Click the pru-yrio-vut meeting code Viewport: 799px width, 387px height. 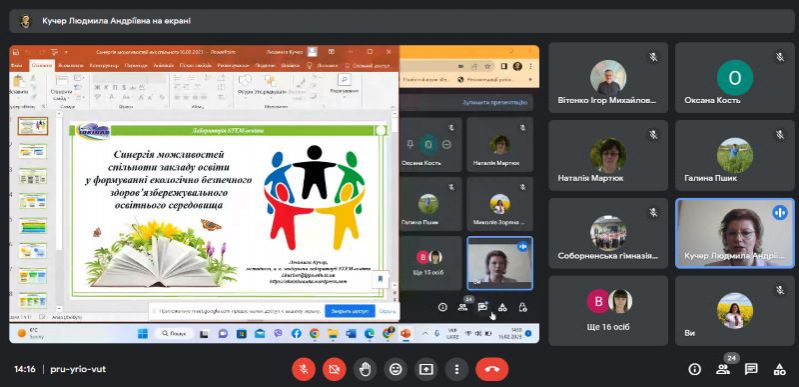pos(78,369)
